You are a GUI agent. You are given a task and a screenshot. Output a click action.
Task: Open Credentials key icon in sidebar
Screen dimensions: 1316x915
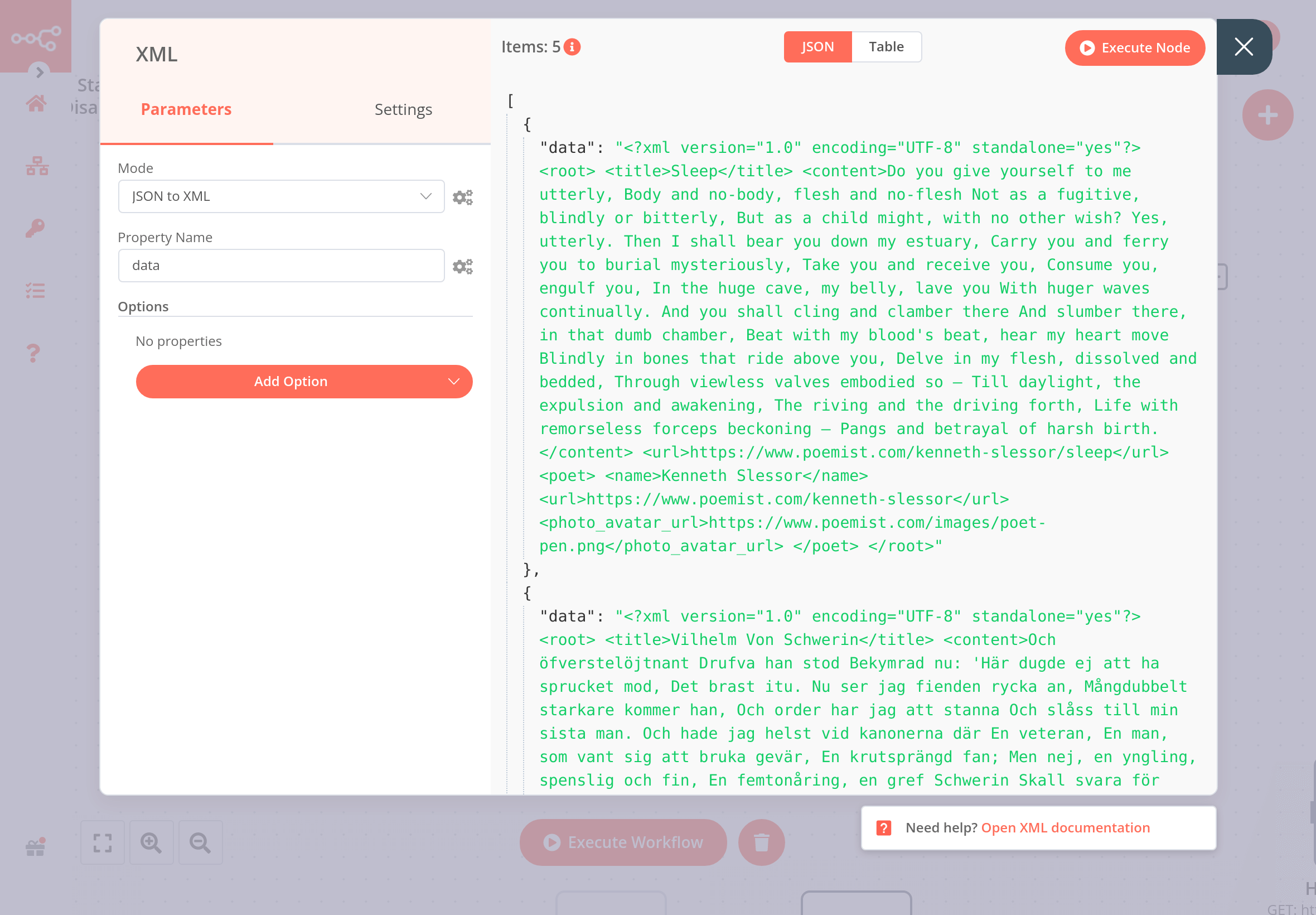[x=35, y=228]
